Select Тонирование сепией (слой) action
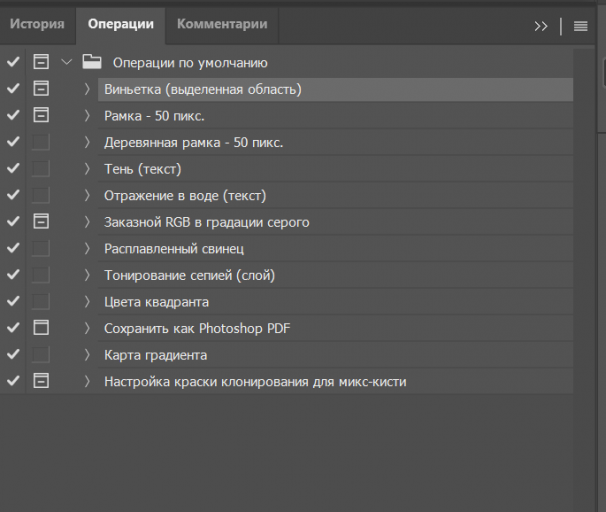The image size is (606, 512). click(335, 275)
